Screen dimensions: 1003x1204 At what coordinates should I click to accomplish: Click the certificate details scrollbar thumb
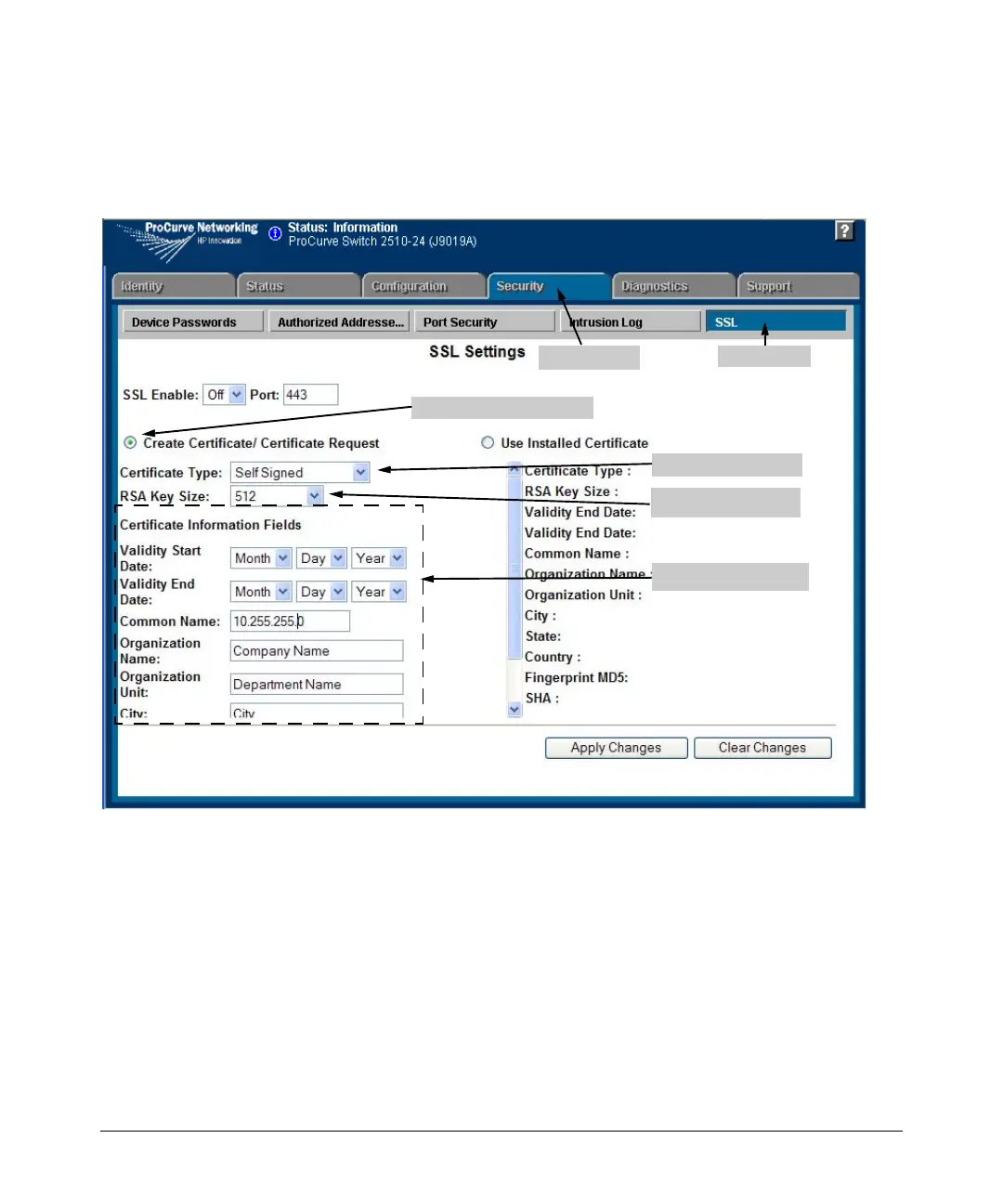(515, 567)
